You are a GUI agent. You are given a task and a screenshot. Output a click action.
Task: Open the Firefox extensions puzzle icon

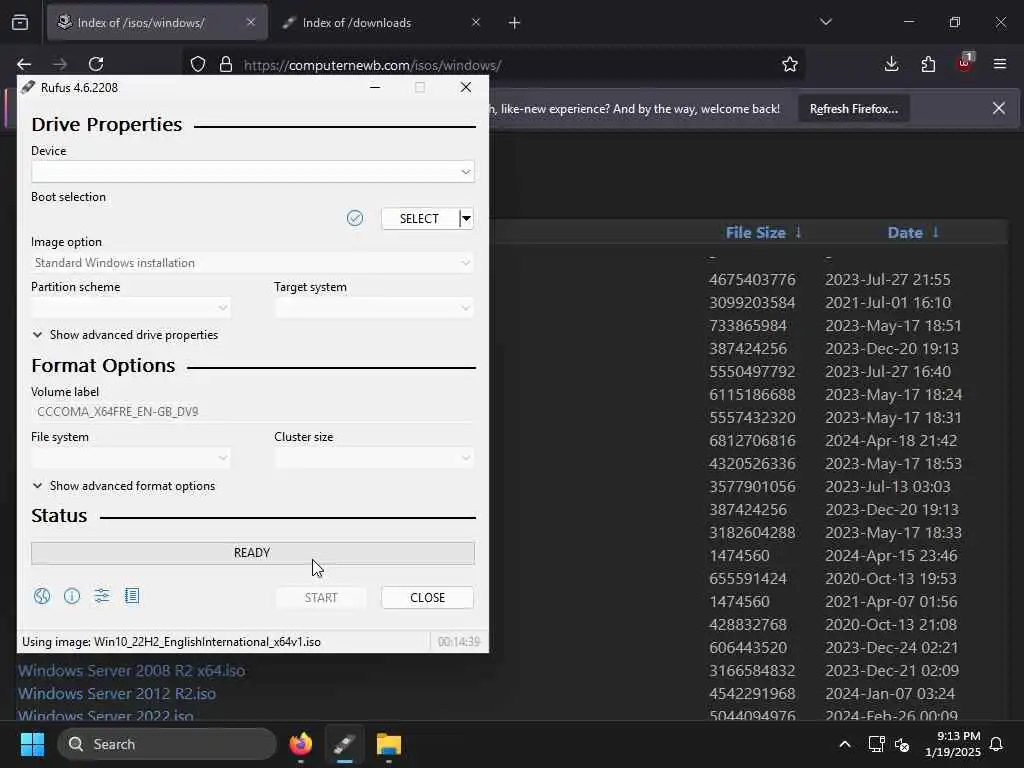[x=928, y=64]
